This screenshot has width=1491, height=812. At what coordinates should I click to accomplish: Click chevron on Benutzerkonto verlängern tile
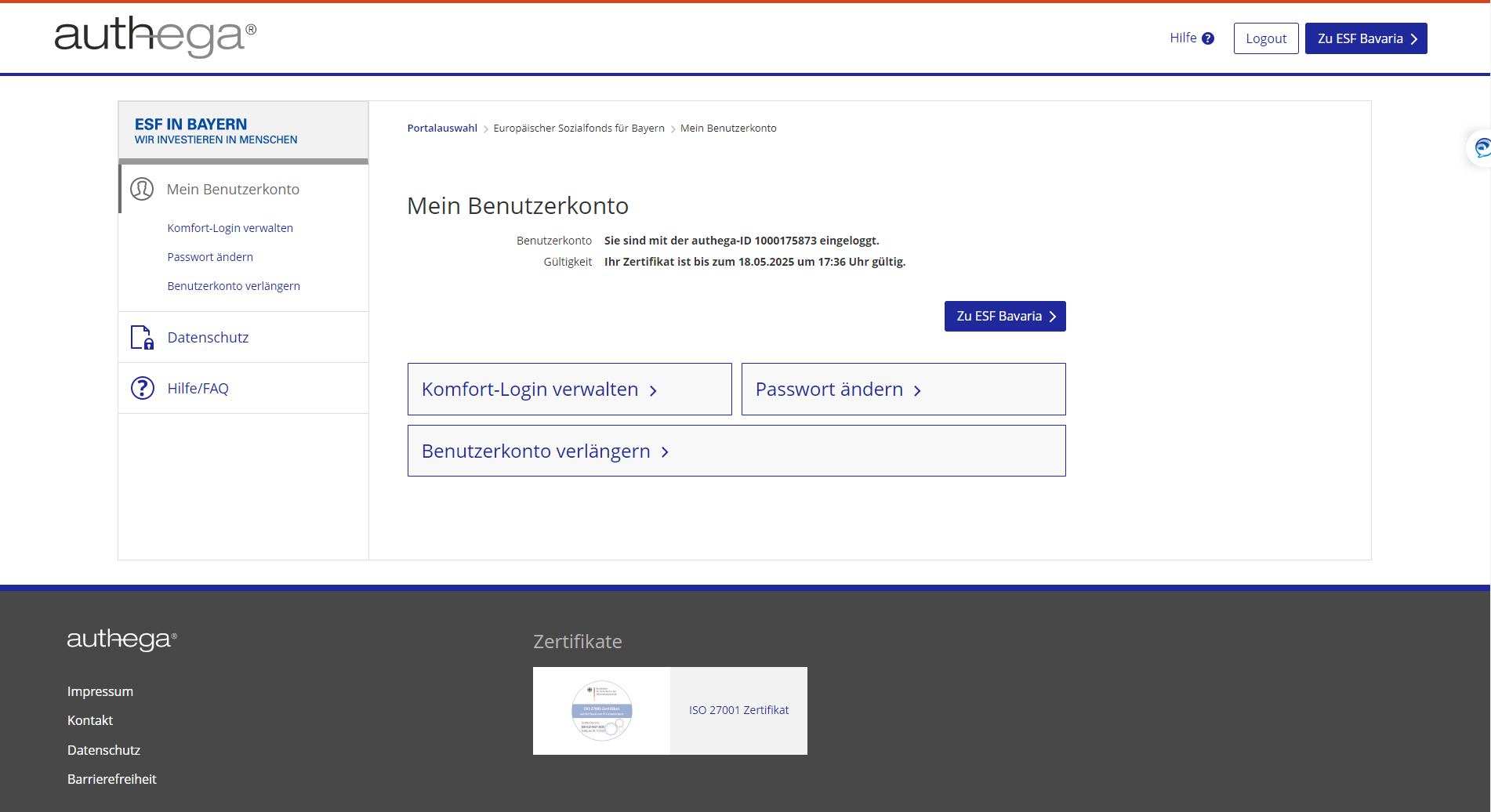pos(665,452)
